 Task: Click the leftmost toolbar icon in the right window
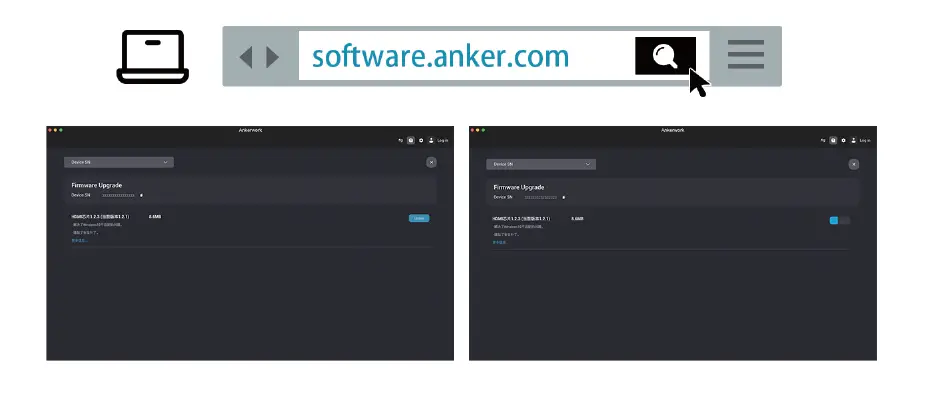[823, 141]
